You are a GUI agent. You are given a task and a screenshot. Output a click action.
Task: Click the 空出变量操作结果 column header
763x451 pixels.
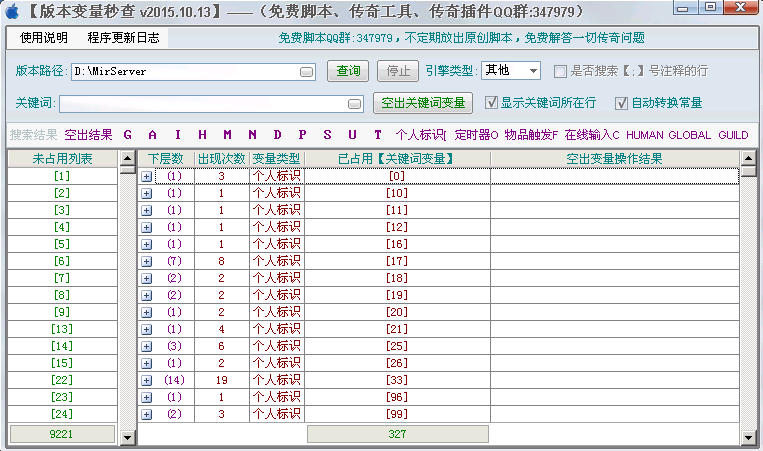(x=615, y=159)
